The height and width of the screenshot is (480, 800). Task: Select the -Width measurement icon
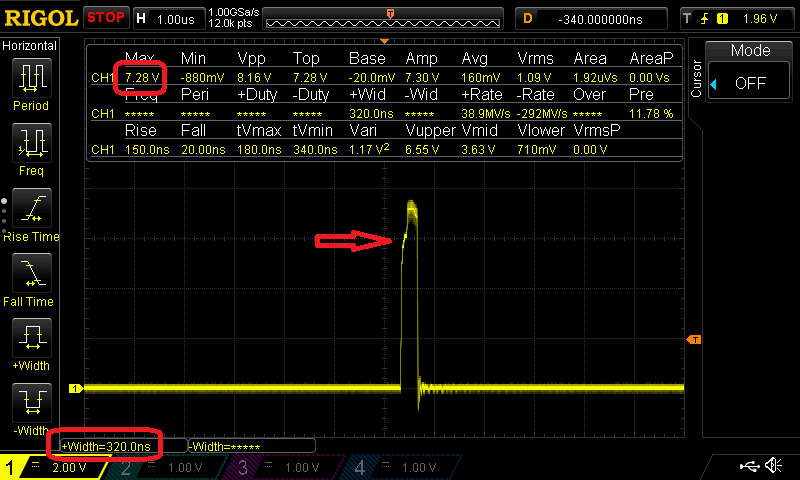[x=31, y=403]
